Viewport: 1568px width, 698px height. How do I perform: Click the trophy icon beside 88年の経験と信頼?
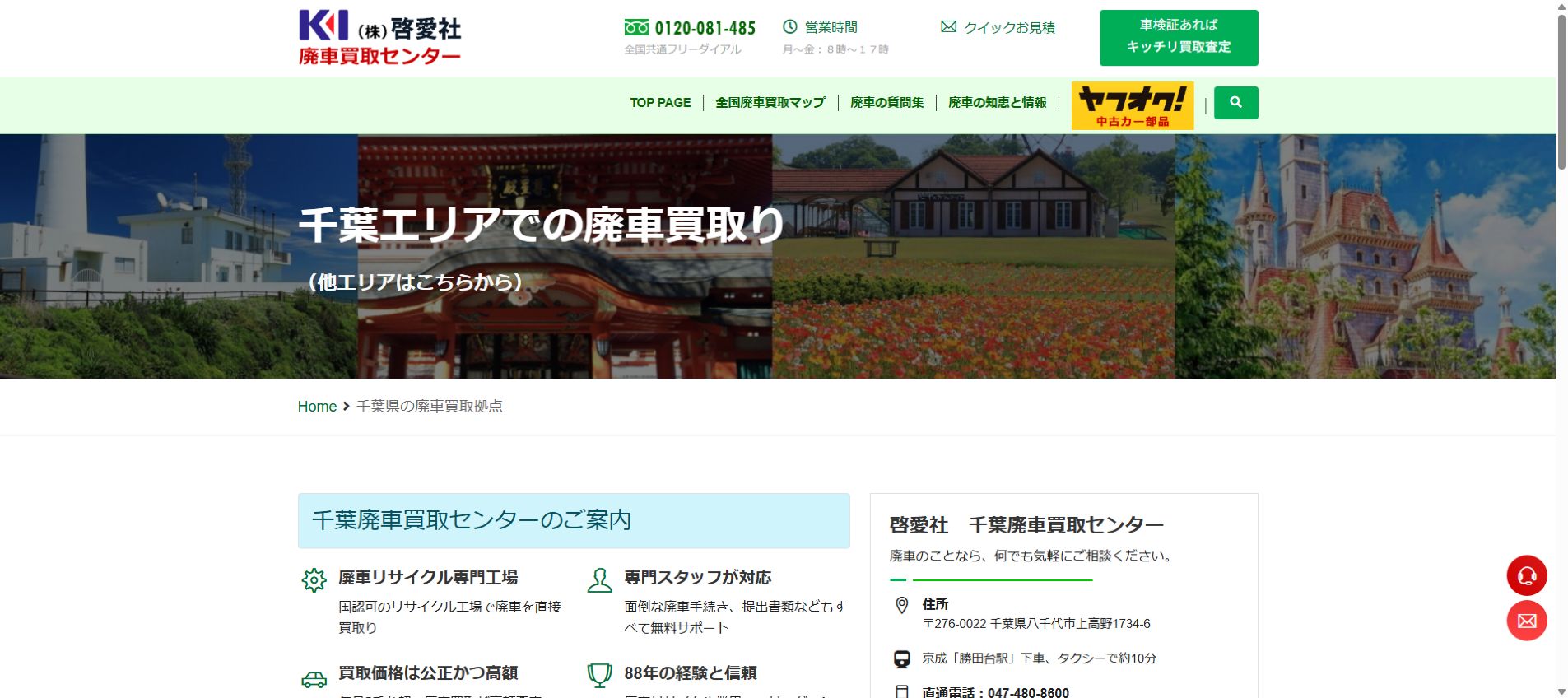pos(599,676)
